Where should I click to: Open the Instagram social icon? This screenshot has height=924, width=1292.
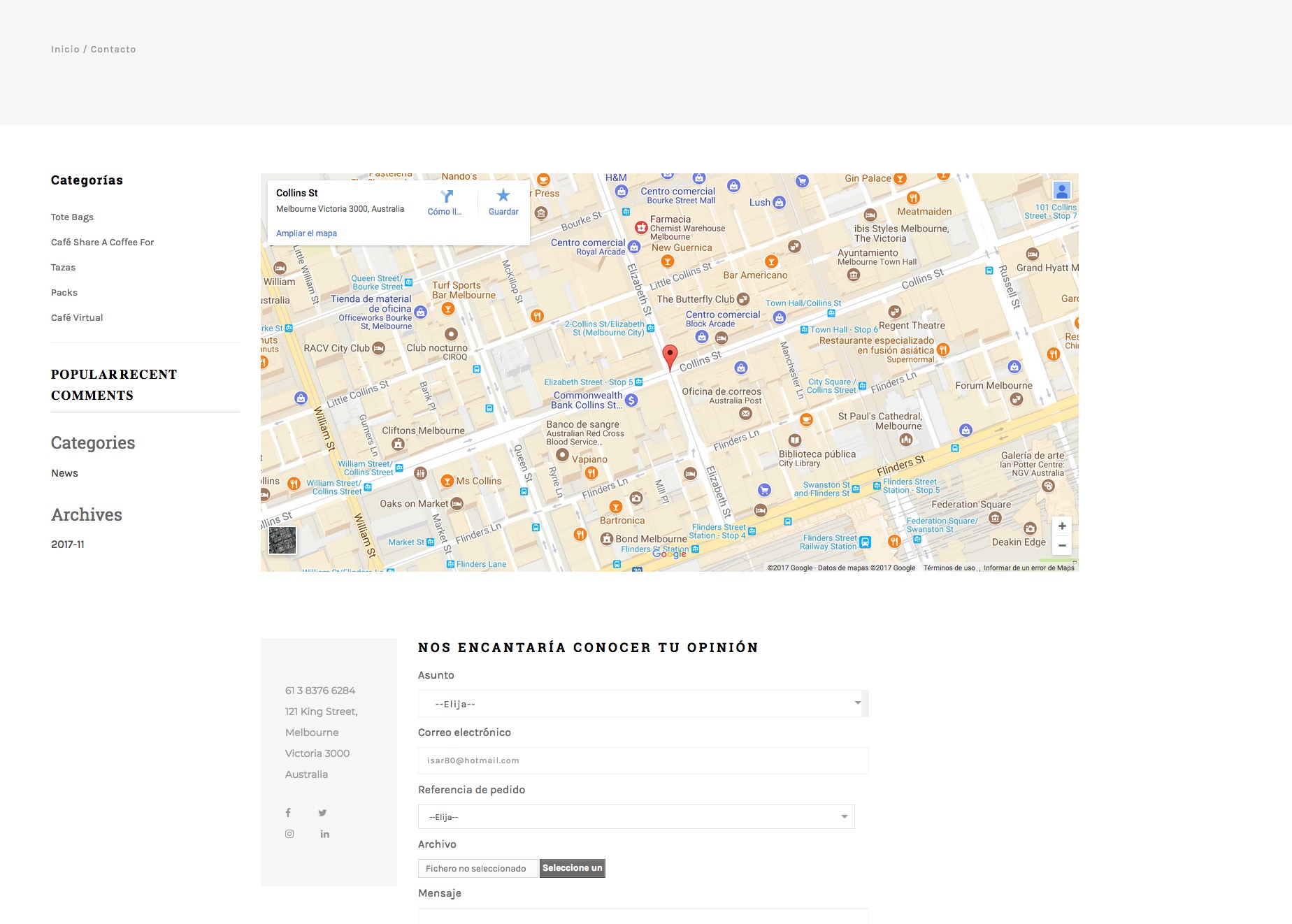point(289,834)
